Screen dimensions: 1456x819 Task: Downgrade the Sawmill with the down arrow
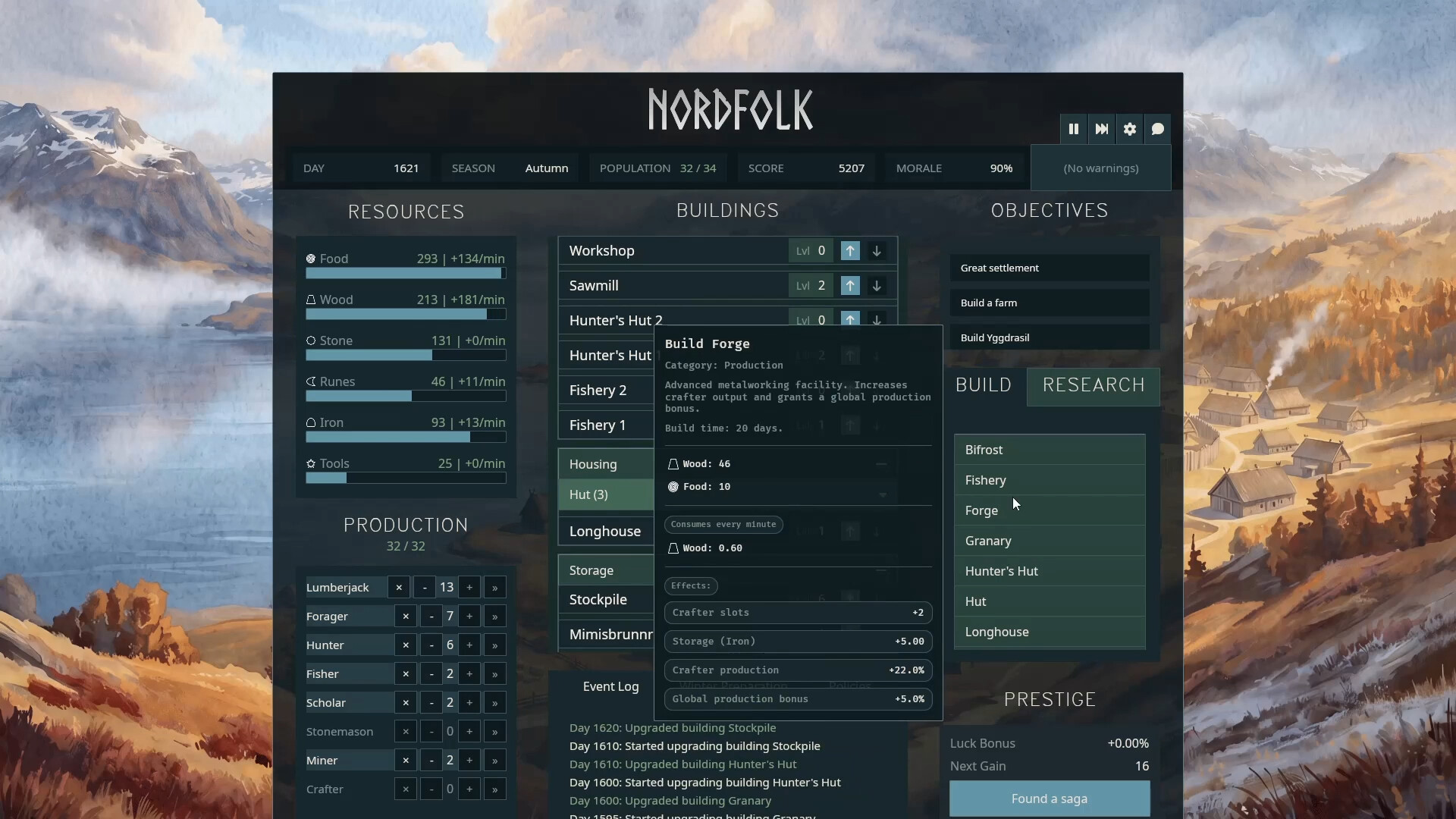(x=877, y=286)
